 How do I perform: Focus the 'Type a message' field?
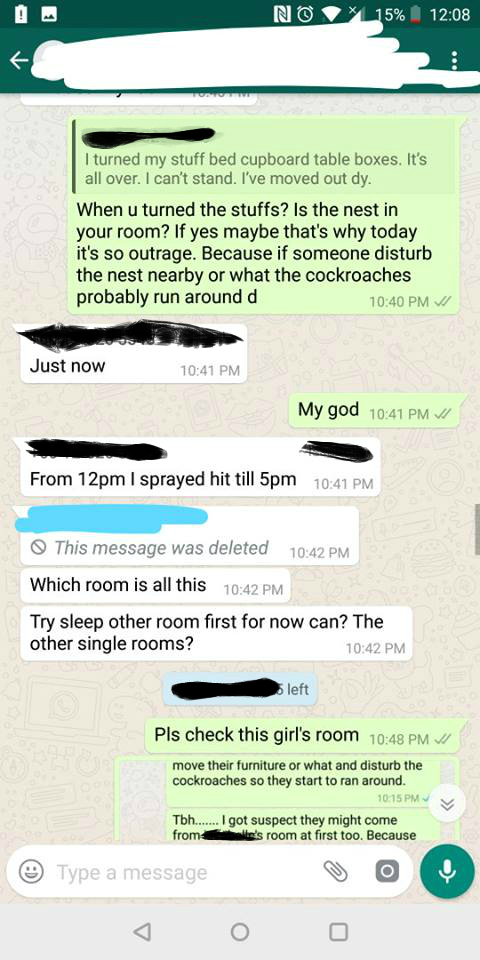[x=184, y=872]
